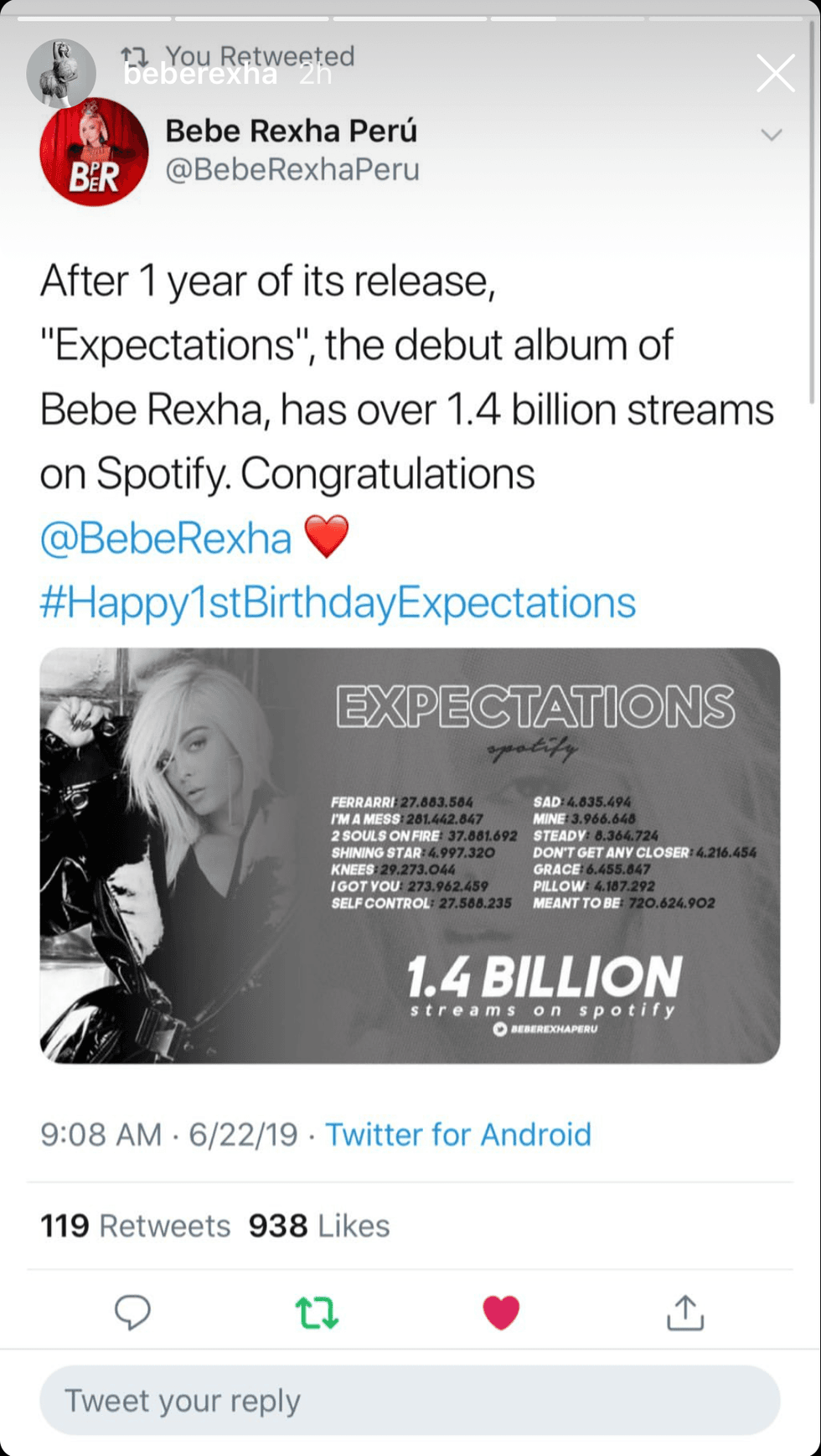This screenshot has height=1456, width=821.
Task: Click the Bebe Rexha Perú display name
Action: pos(291,131)
